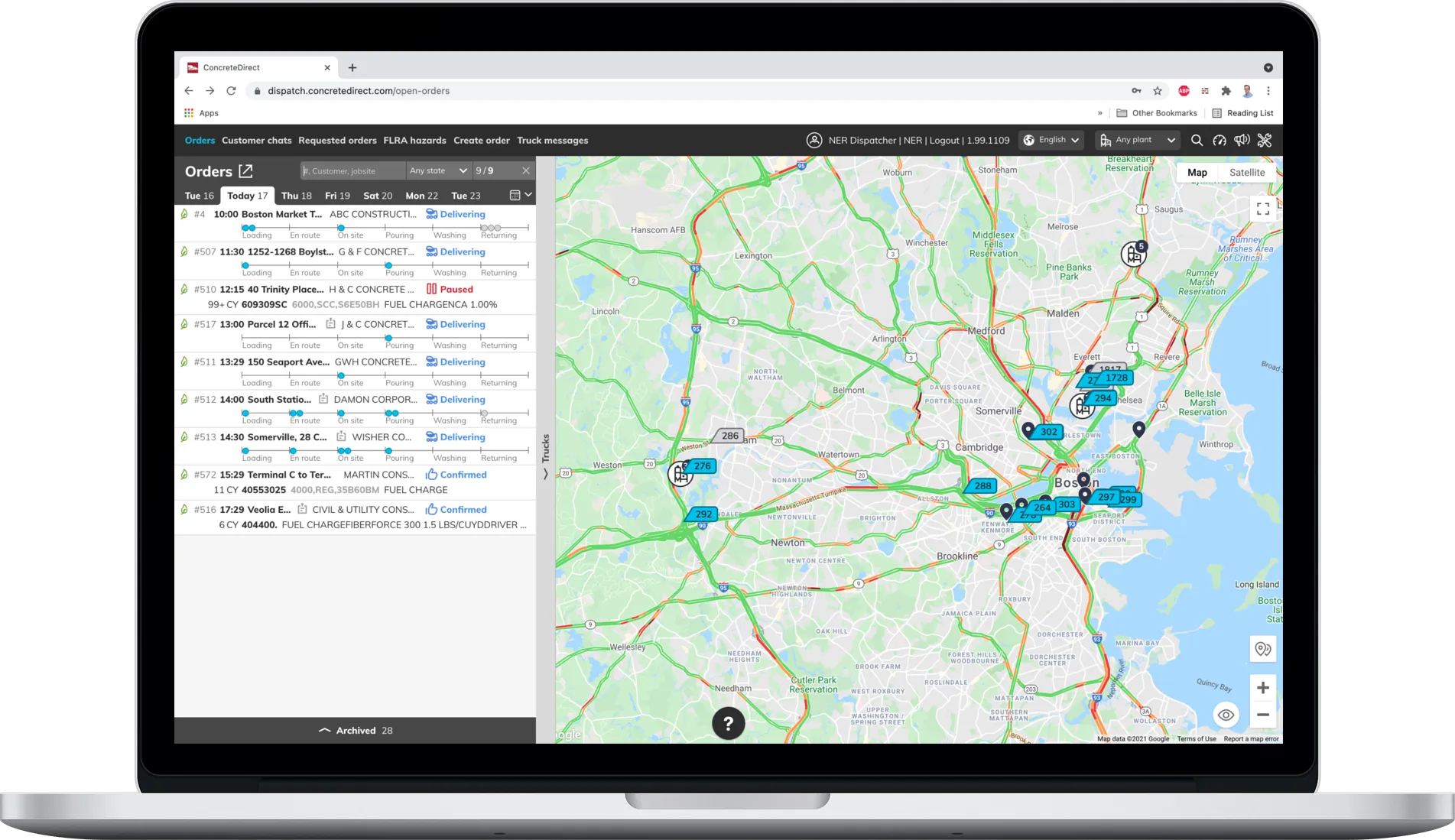This screenshot has height=840, width=1455.
Task: Click the search magnifier in top bar
Action: pyautogui.click(x=1197, y=141)
